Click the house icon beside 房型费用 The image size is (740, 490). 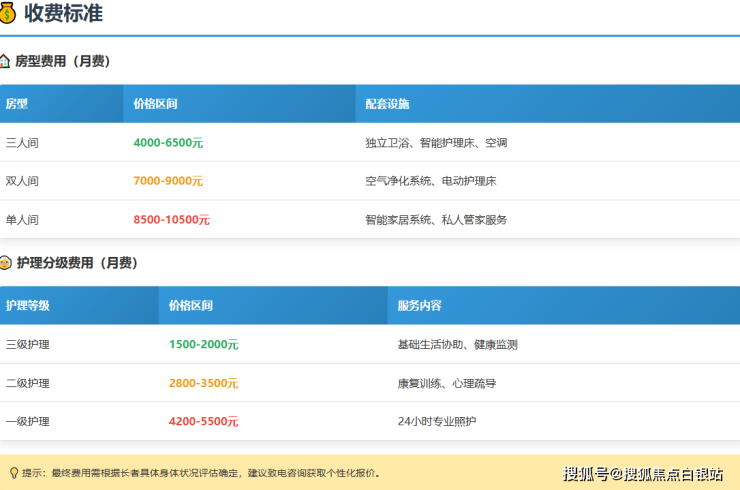[x=5, y=61]
